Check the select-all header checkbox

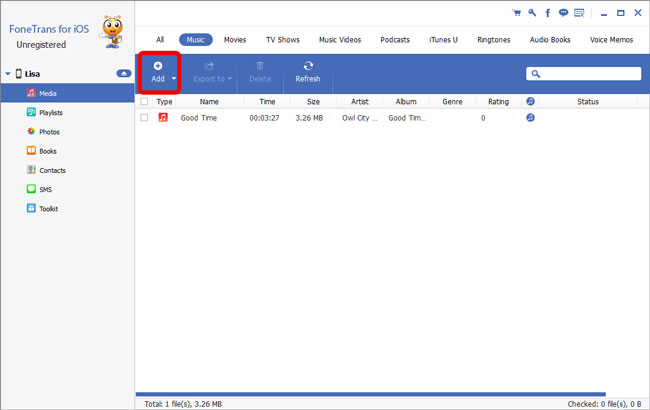144,101
